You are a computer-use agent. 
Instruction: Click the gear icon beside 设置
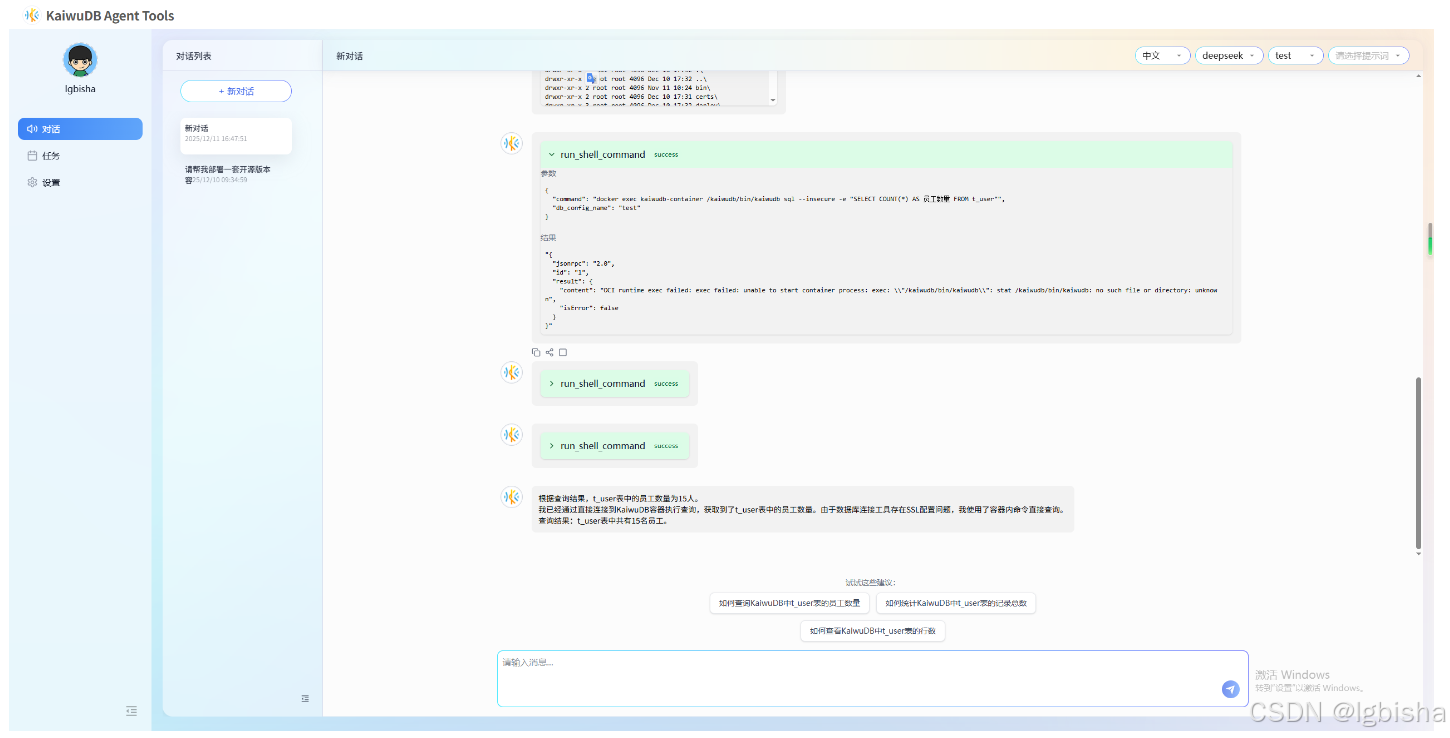coord(32,183)
